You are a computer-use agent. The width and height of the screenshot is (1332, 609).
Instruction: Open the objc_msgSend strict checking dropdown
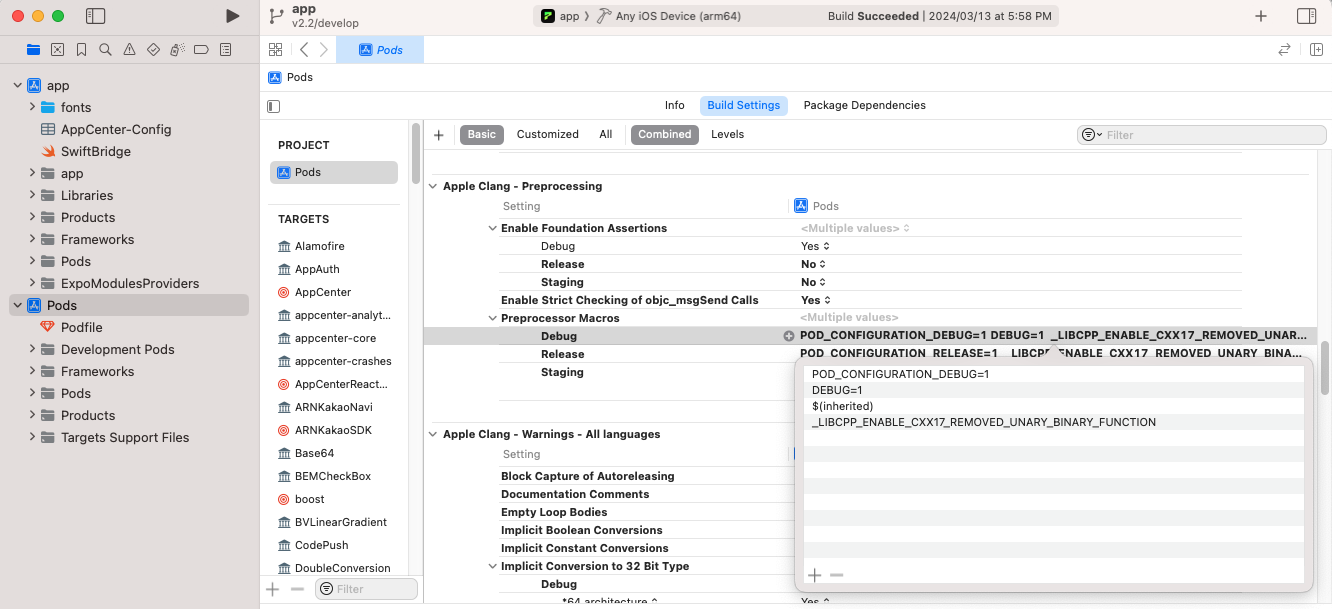815,300
